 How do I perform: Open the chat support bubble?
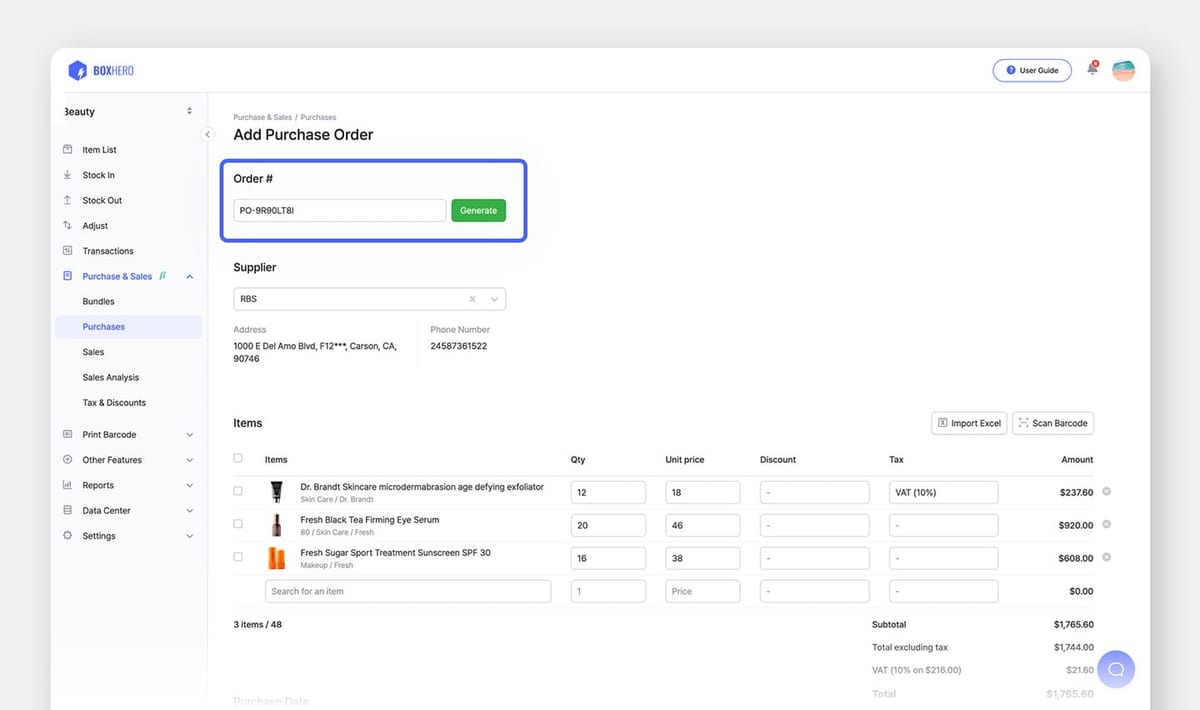(x=1116, y=669)
